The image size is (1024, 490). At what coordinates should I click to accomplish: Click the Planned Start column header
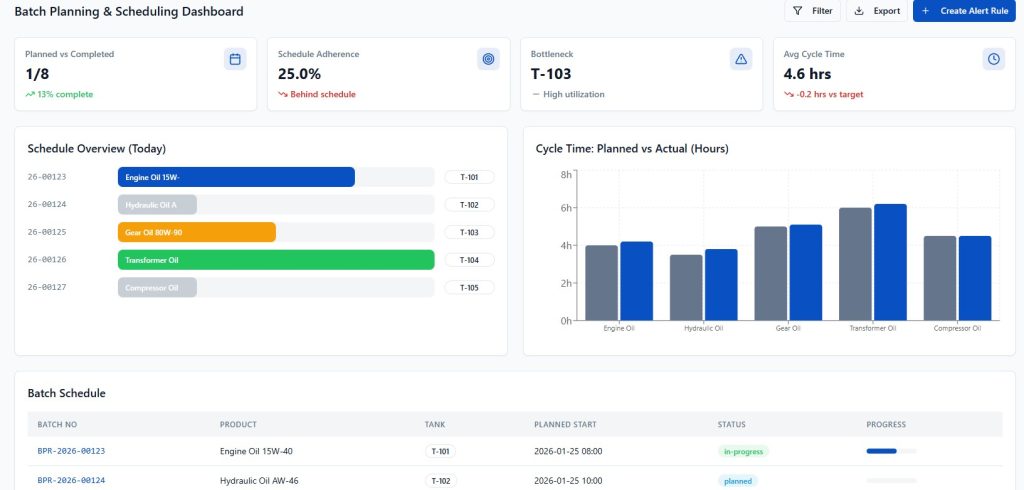tap(567, 424)
